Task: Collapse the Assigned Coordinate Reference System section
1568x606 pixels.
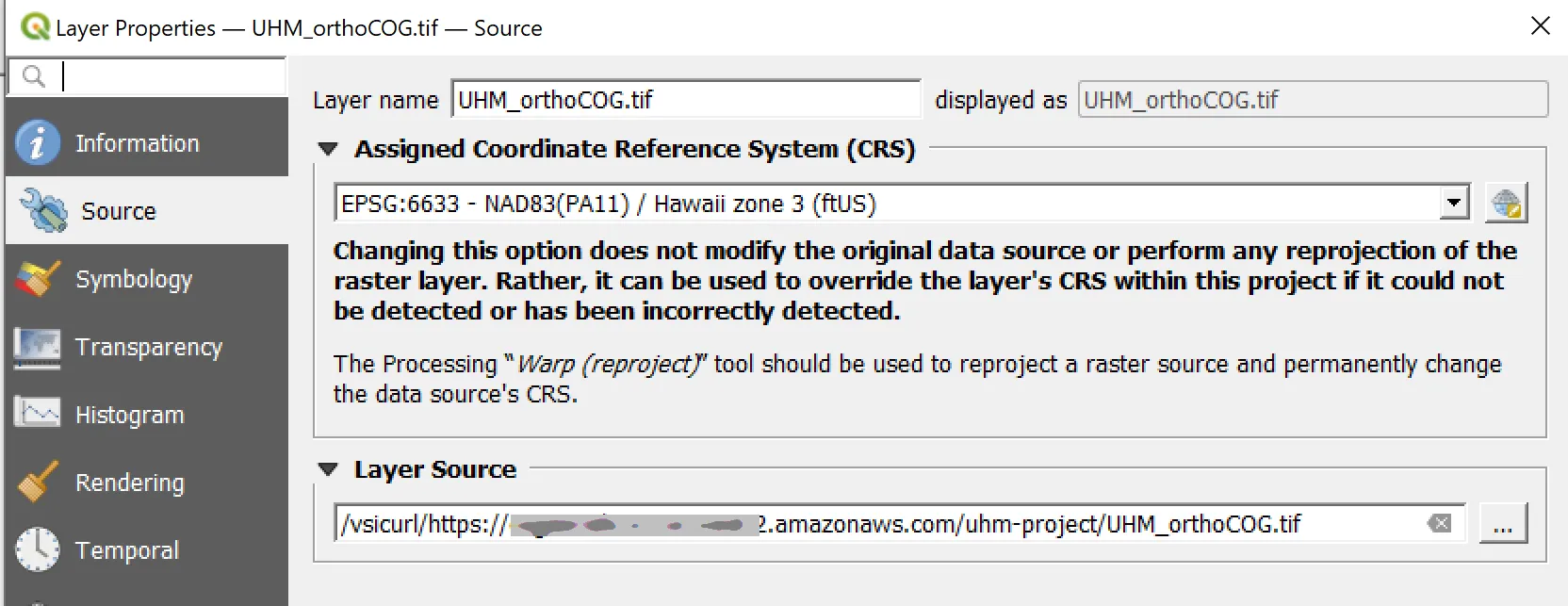Action: pyautogui.click(x=328, y=149)
